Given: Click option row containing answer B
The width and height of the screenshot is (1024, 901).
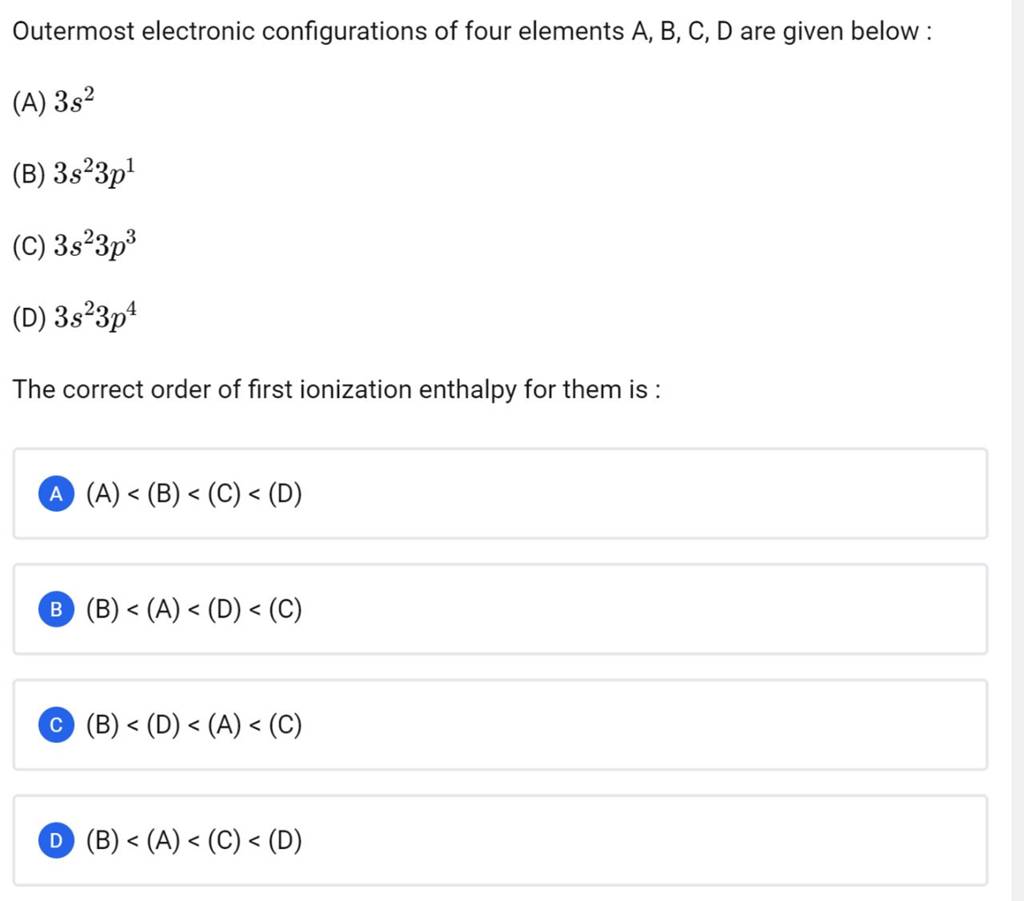Looking at the screenshot, I should click(x=498, y=609).
